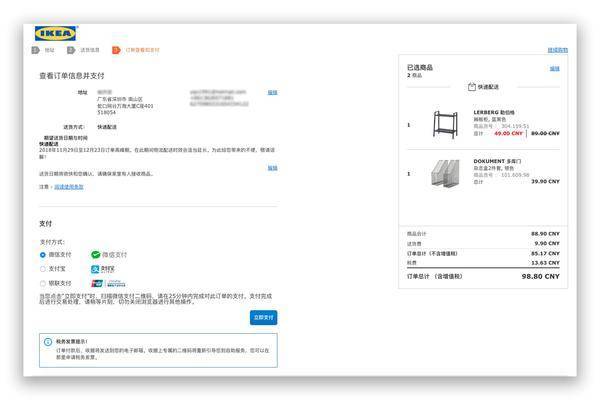Click the 查看订单信息并支付 page heading
This screenshot has width=600, height=408.
click(x=72, y=76)
